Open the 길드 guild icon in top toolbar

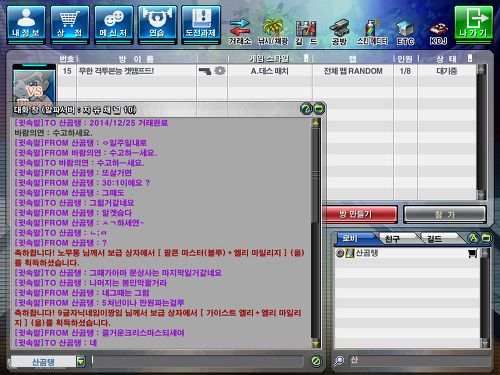click(x=306, y=33)
